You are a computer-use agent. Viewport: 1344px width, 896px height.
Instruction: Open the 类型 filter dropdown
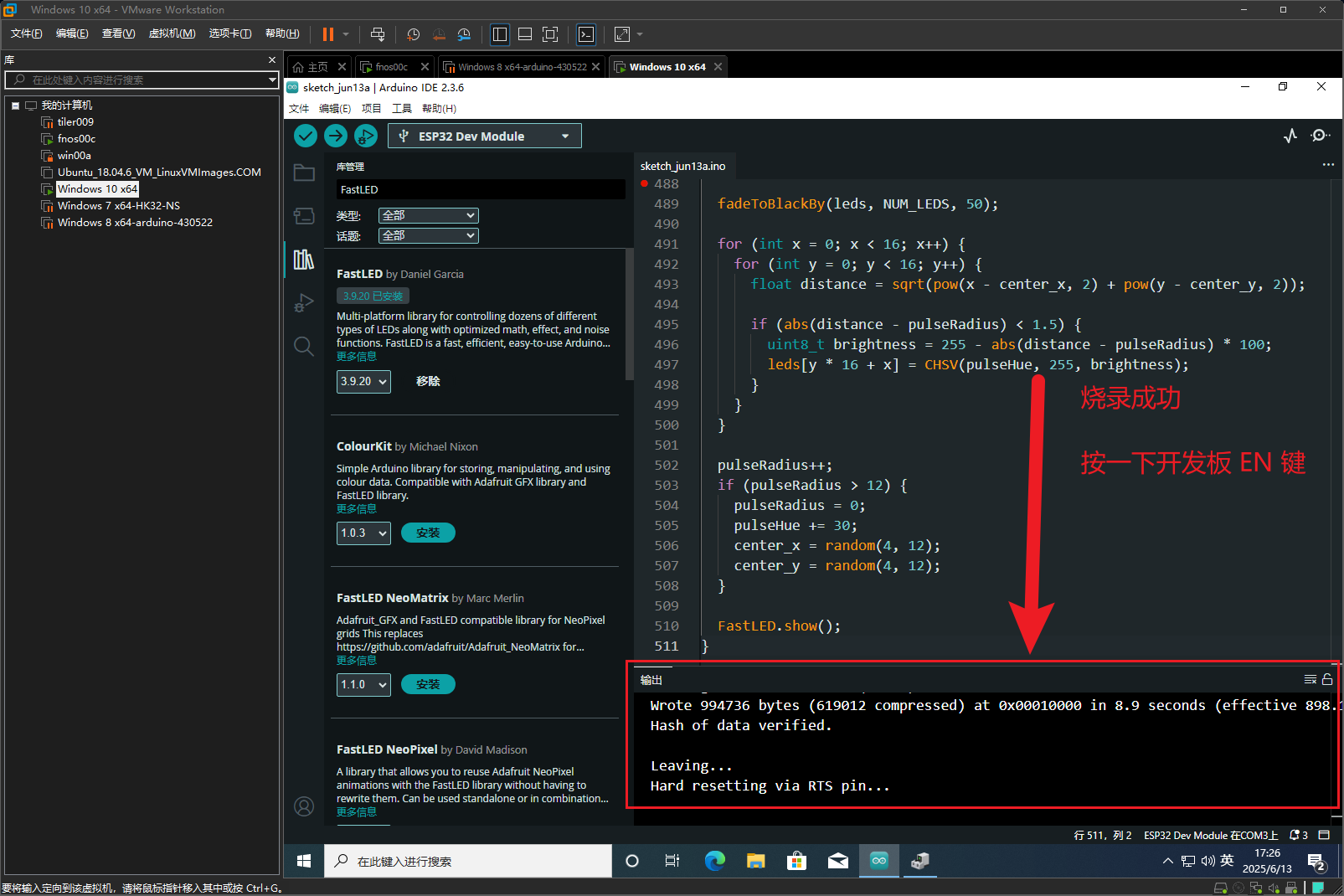[428, 215]
